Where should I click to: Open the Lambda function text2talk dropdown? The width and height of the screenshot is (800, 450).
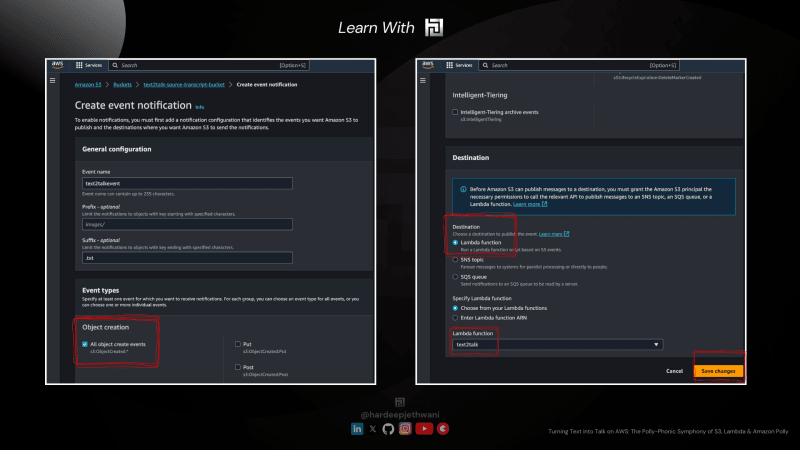pos(558,345)
